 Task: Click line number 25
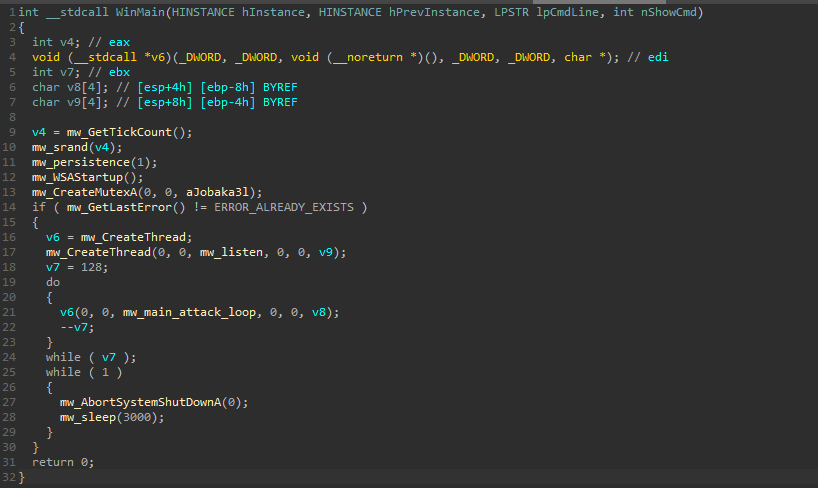9,373
